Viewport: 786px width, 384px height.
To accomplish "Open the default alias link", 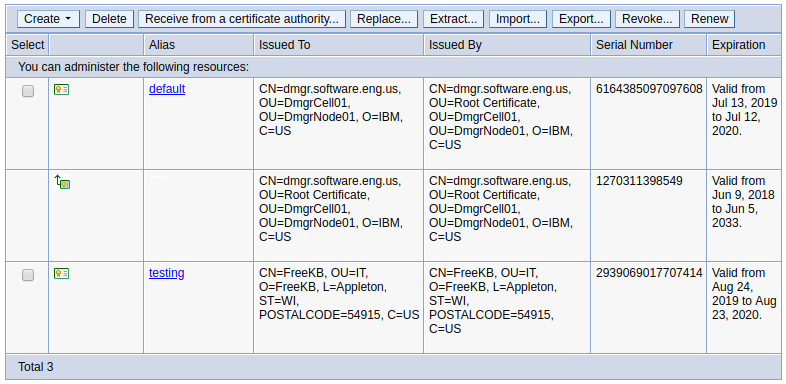I will click(x=167, y=89).
